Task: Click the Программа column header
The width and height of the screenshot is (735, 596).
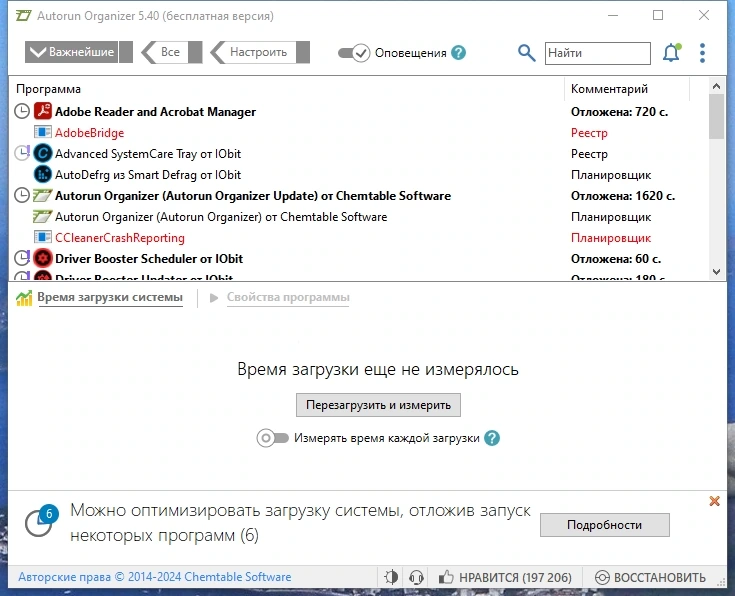Action: coord(48,89)
